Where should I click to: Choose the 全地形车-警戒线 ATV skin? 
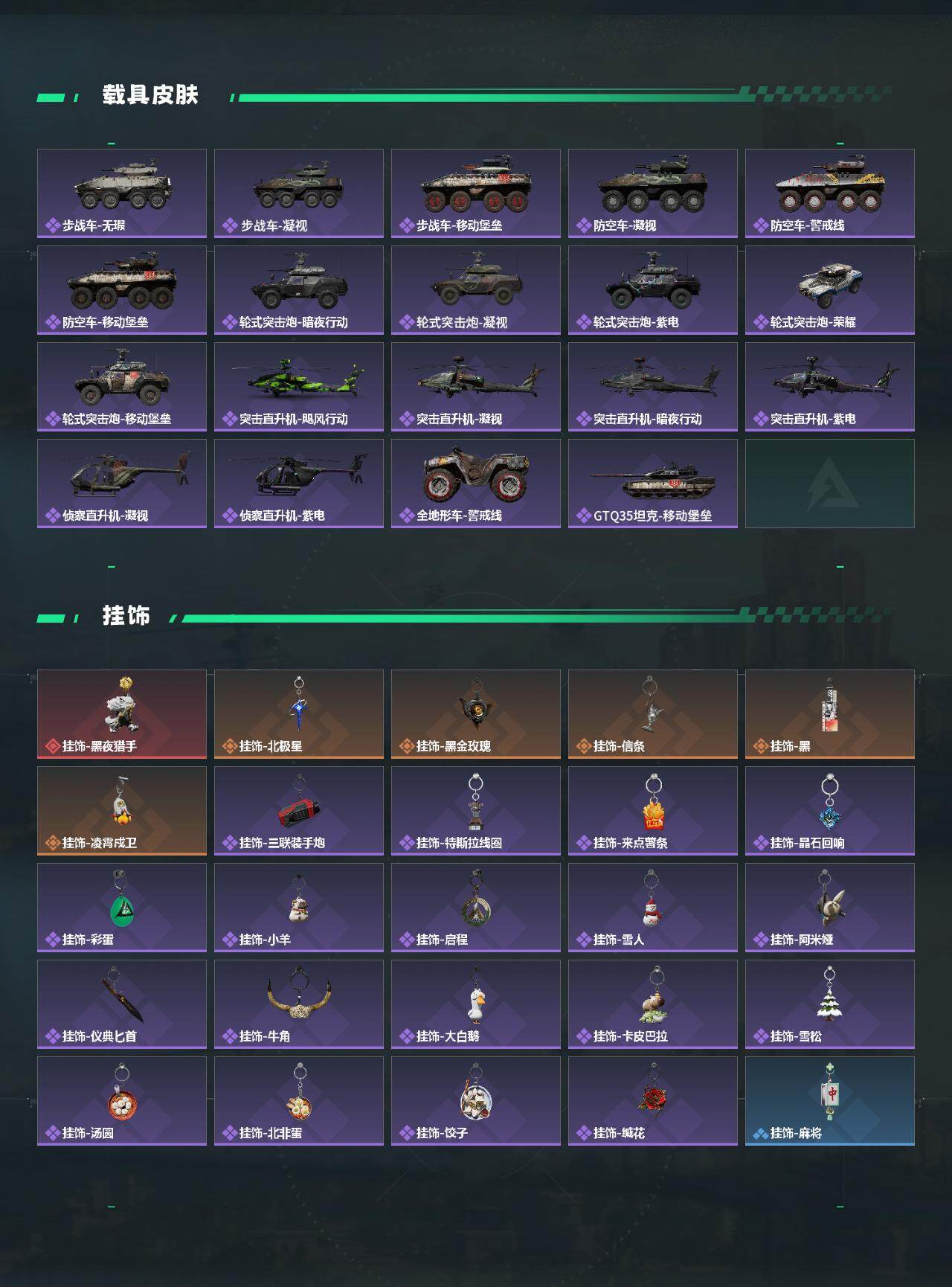476,484
